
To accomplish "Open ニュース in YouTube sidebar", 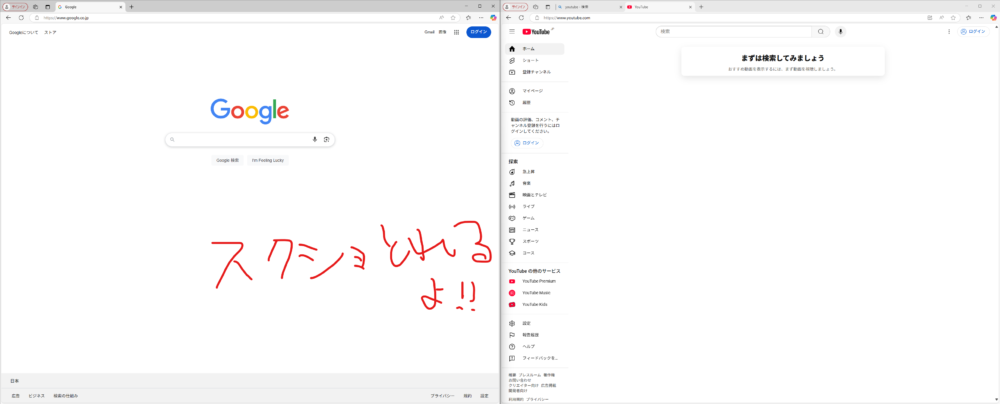I will (x=534, y=230).
